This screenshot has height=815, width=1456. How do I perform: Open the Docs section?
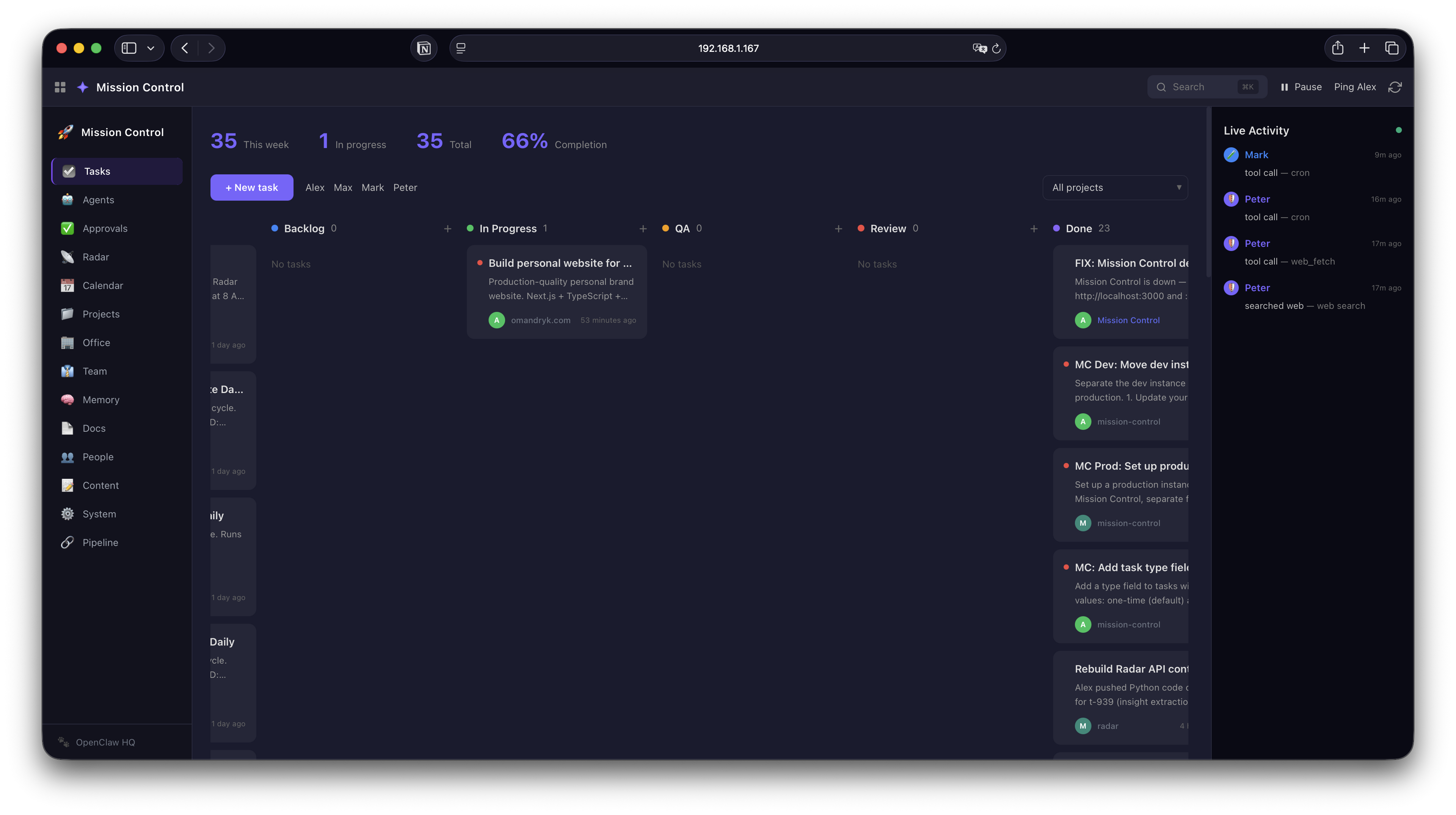[x=93, y=428]
